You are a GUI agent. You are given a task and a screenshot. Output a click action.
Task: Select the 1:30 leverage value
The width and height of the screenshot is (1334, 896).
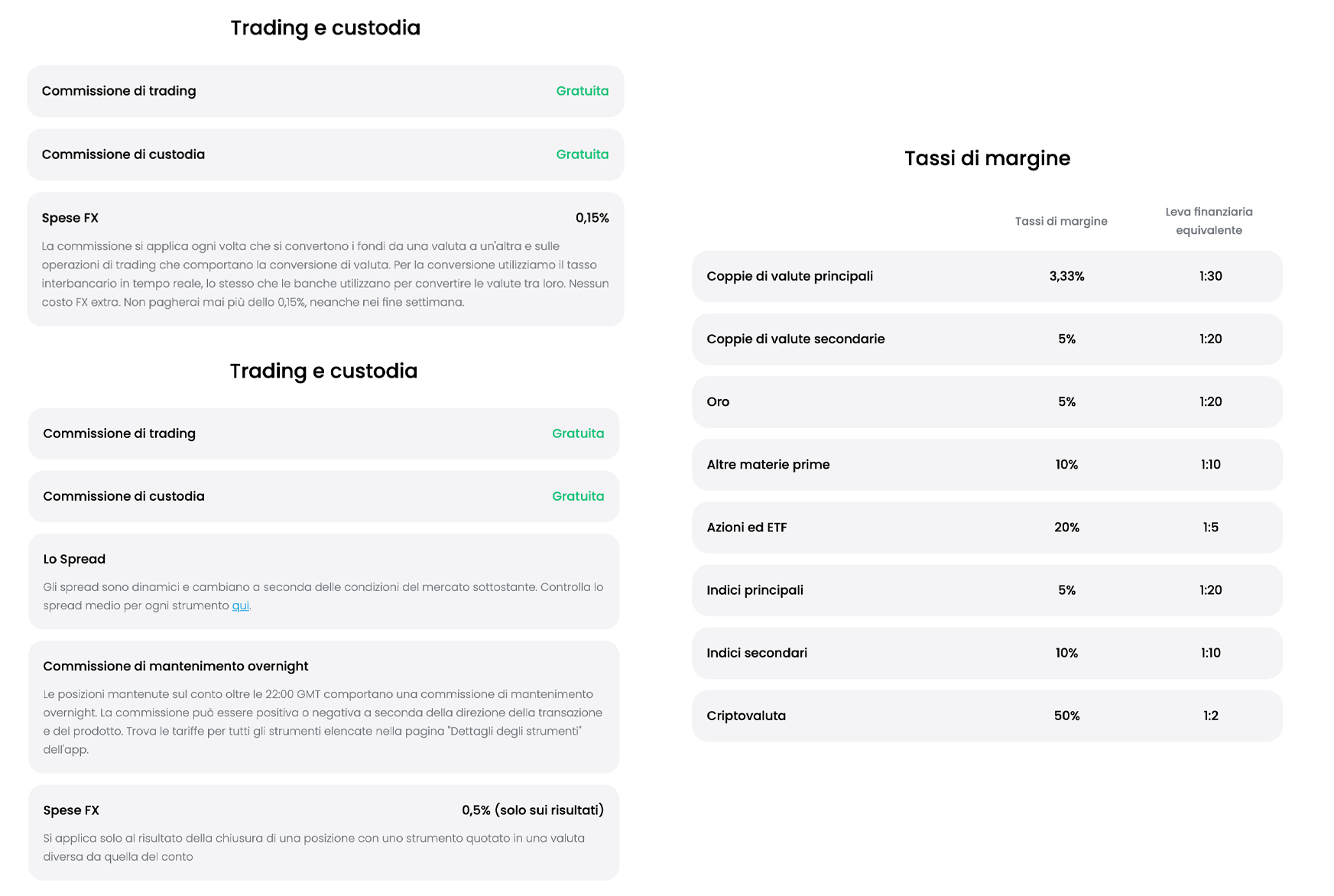[1210, 276]
